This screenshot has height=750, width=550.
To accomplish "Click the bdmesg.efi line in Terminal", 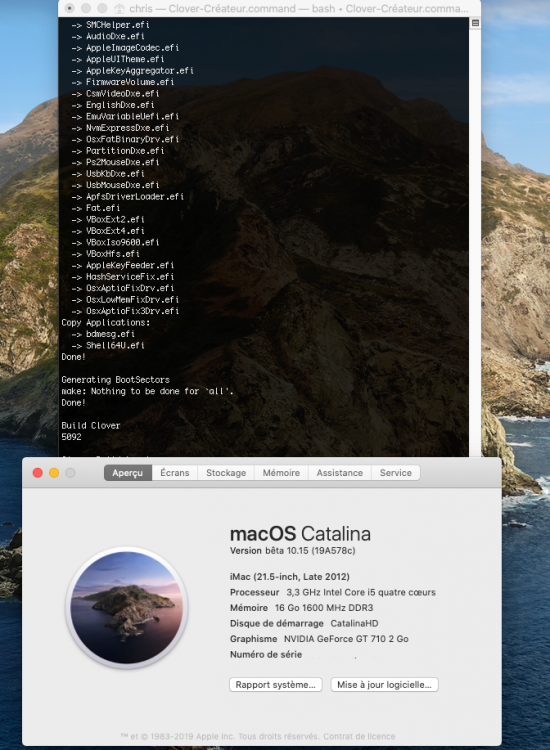I will [x=103, y=334].
